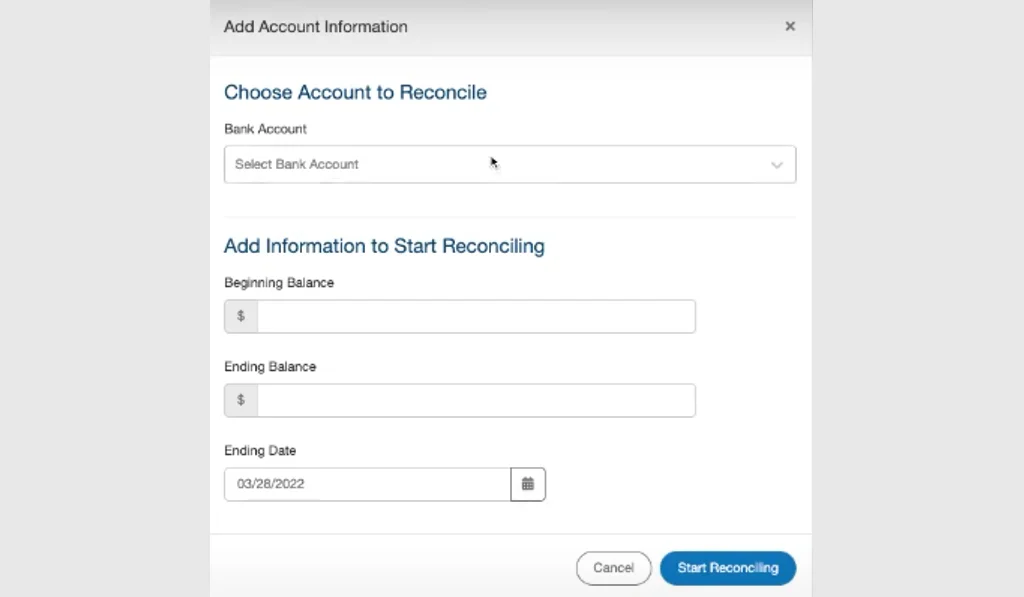Click the dimmed backdrop outside the dialog
Viewport: 1024px width, 597px height.
[x=100, y=300]
